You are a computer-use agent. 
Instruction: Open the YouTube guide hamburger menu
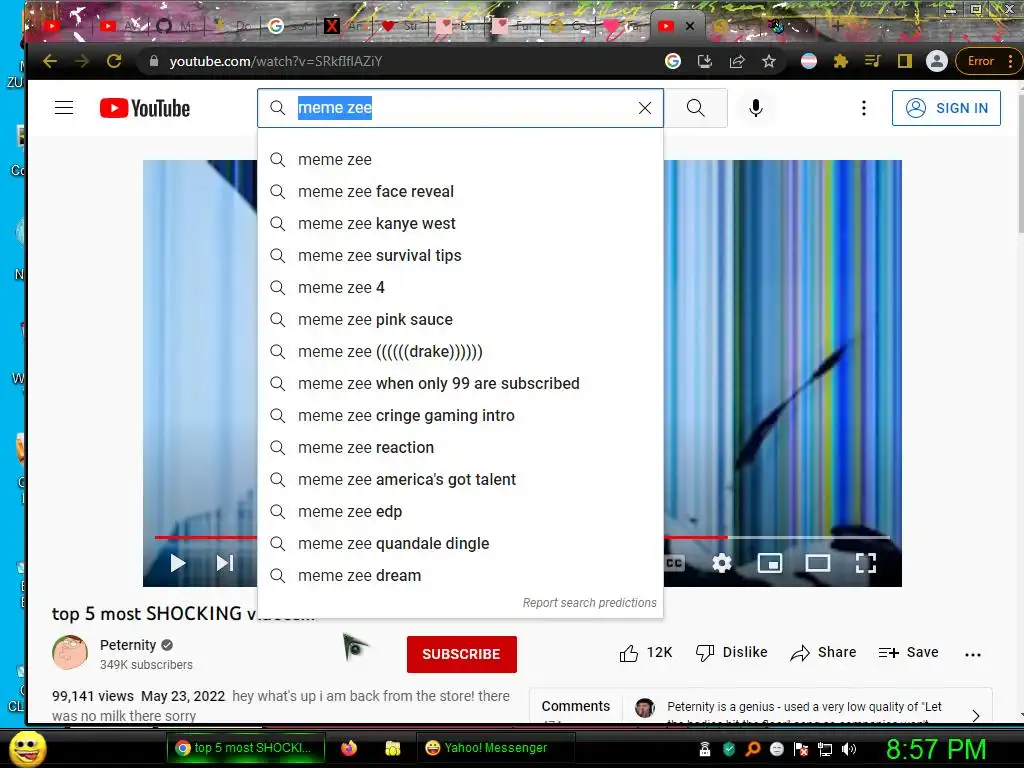(64, 108)
